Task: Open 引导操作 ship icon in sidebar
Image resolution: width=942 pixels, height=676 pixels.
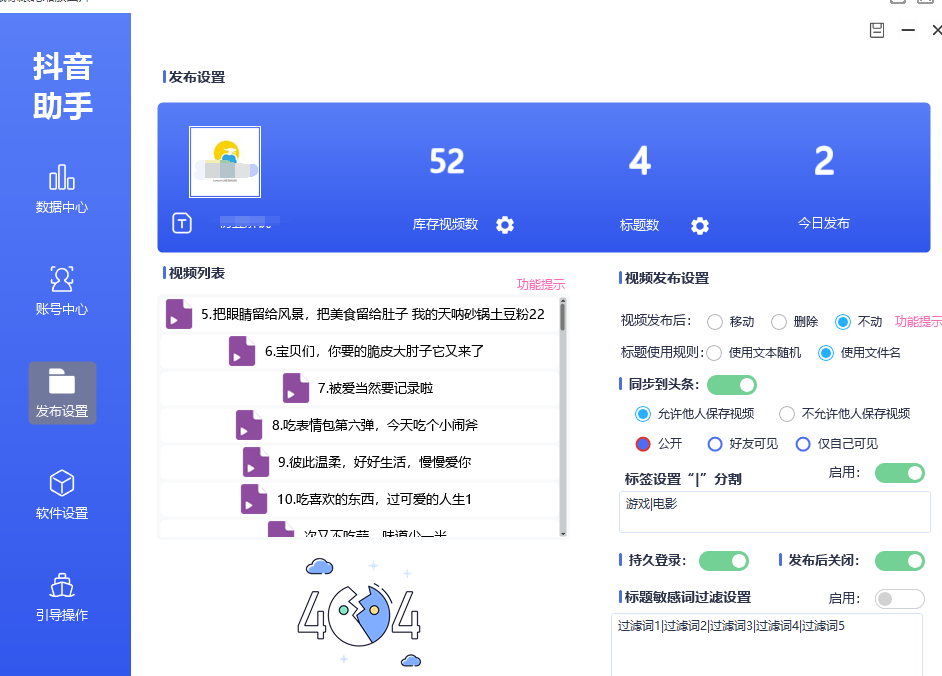Action: pyautogui.click(x=62, y=585)
